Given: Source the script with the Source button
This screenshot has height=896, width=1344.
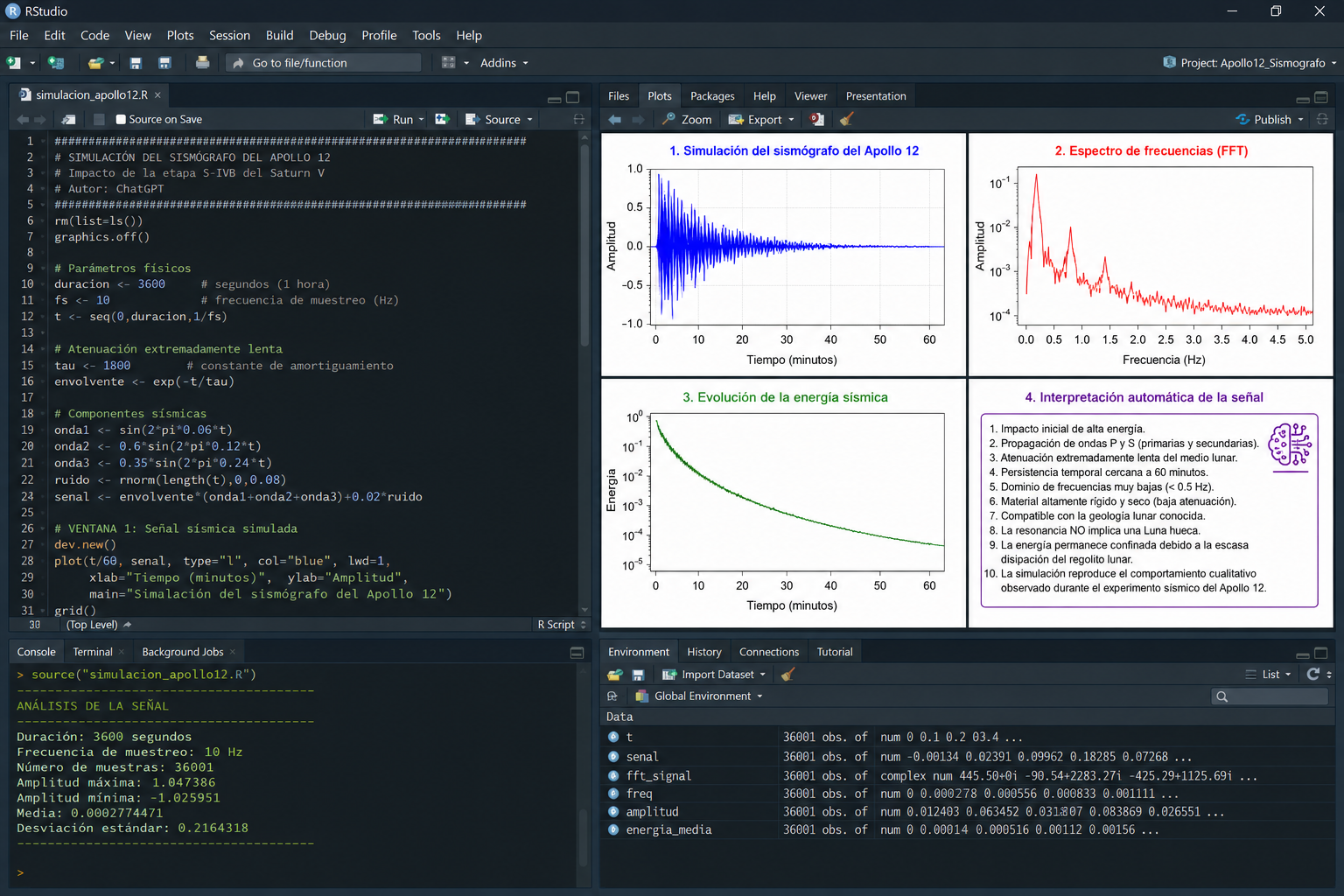Looking at the screenshot, I should (493, 120).
